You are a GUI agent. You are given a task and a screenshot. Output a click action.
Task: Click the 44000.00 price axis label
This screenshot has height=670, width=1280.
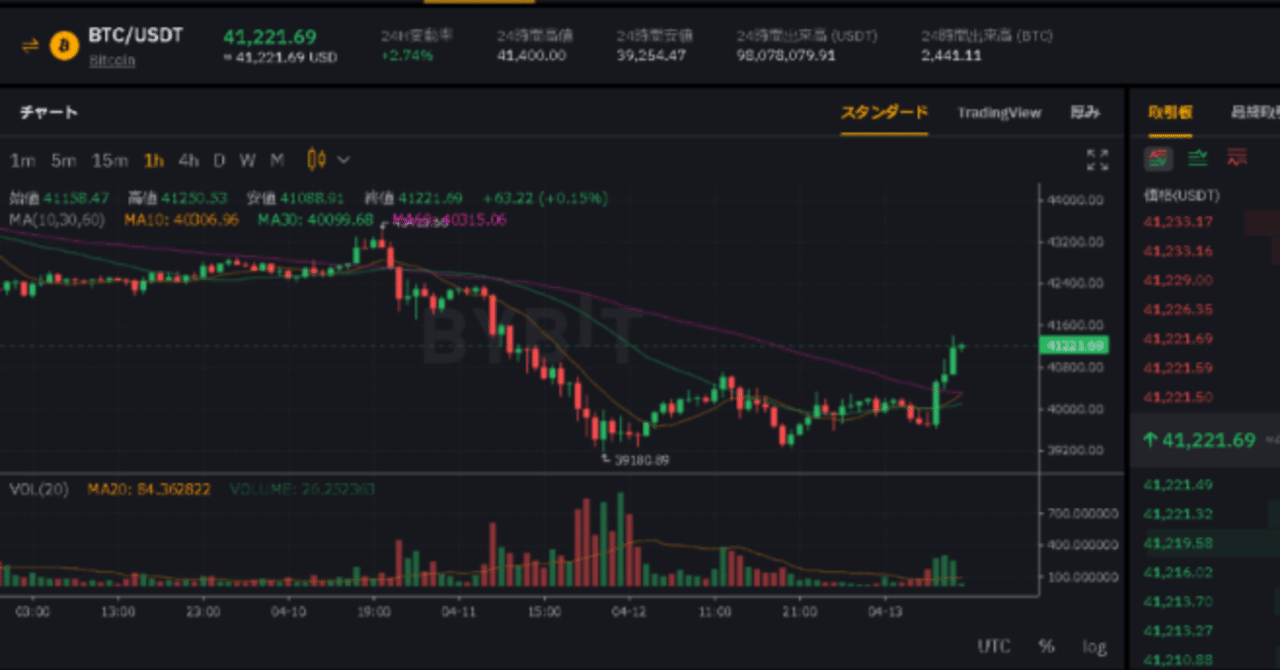1076,200
